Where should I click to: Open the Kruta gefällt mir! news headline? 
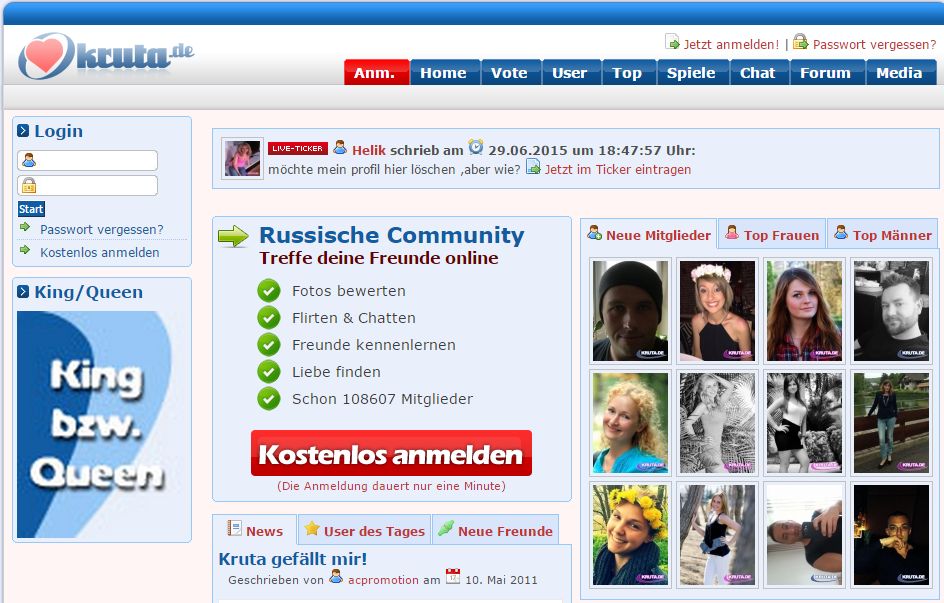click(293, 559)
